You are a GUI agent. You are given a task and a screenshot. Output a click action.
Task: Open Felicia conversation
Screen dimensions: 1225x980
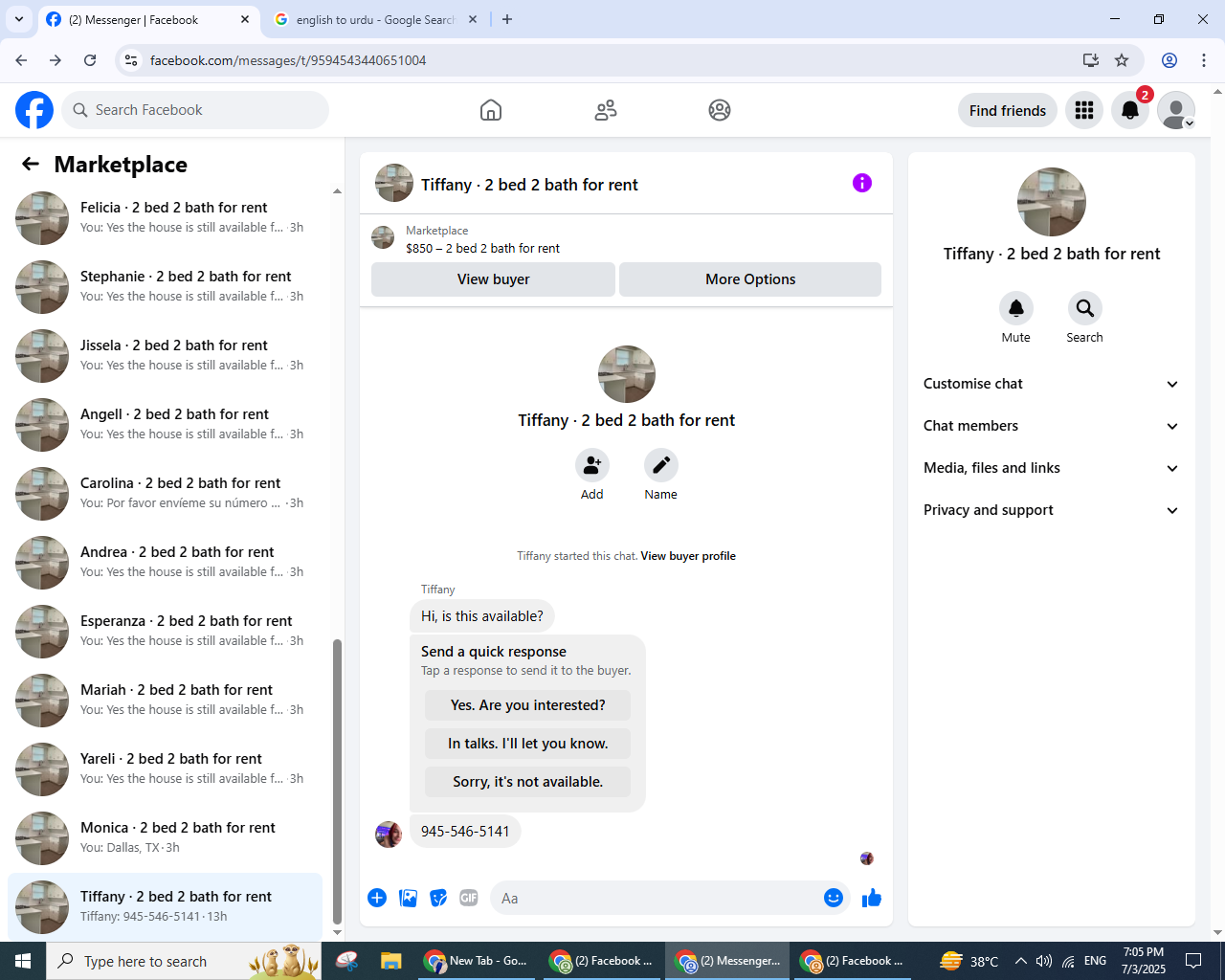165,218
